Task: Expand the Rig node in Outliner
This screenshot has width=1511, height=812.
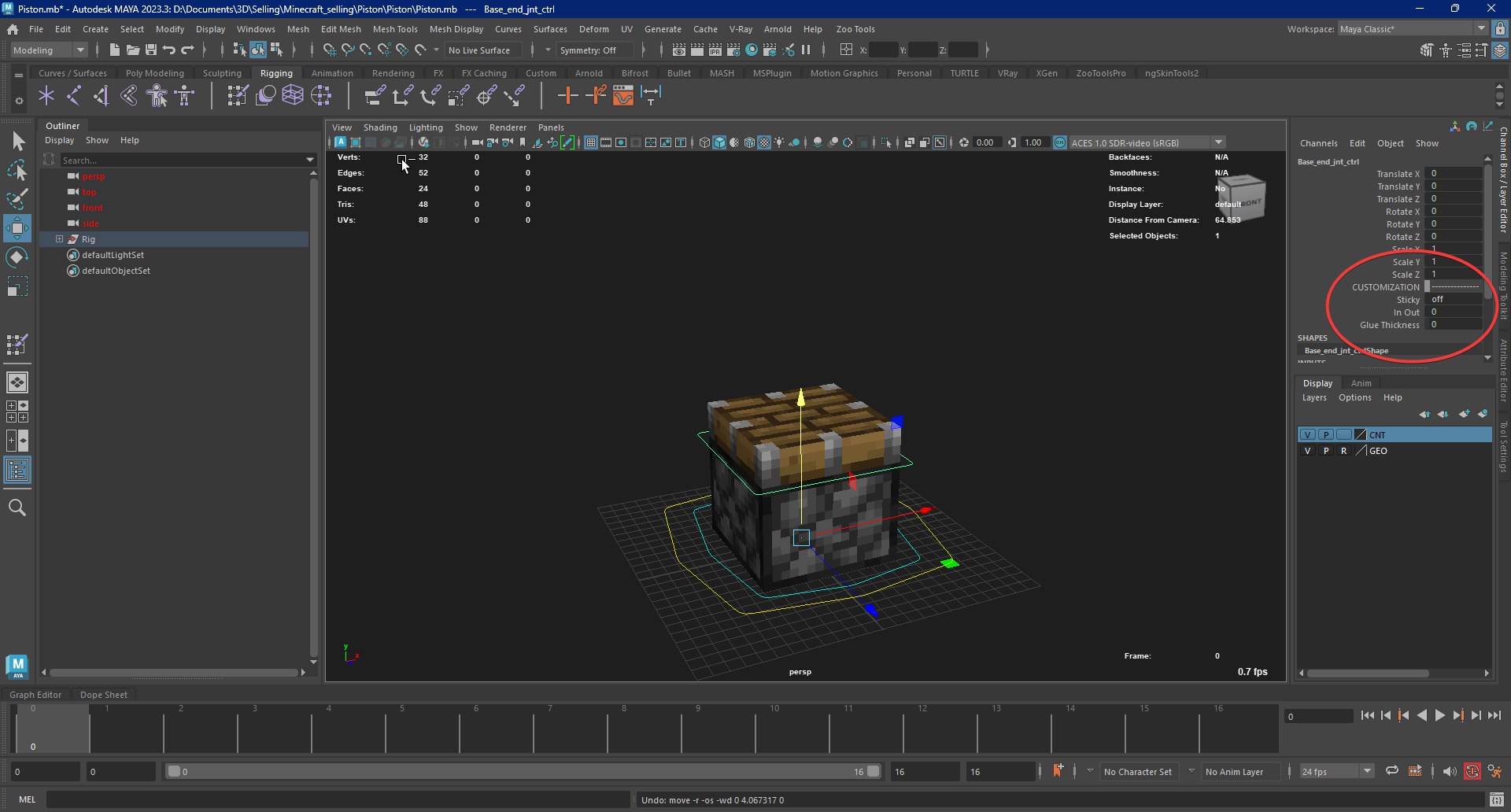Action: pyautogui.click(x=59, y=238)
